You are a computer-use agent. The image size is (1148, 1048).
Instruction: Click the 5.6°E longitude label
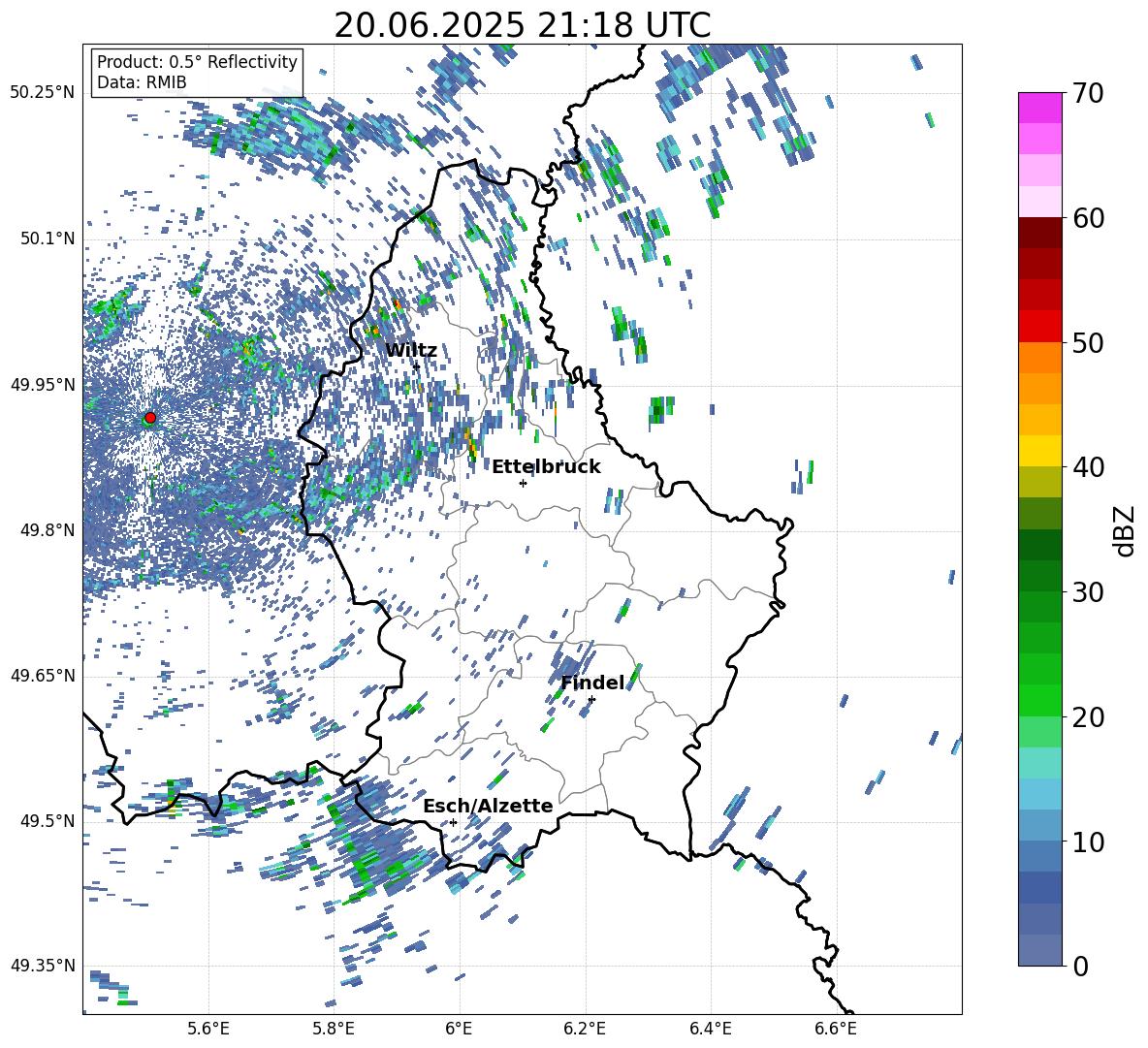208,1029
